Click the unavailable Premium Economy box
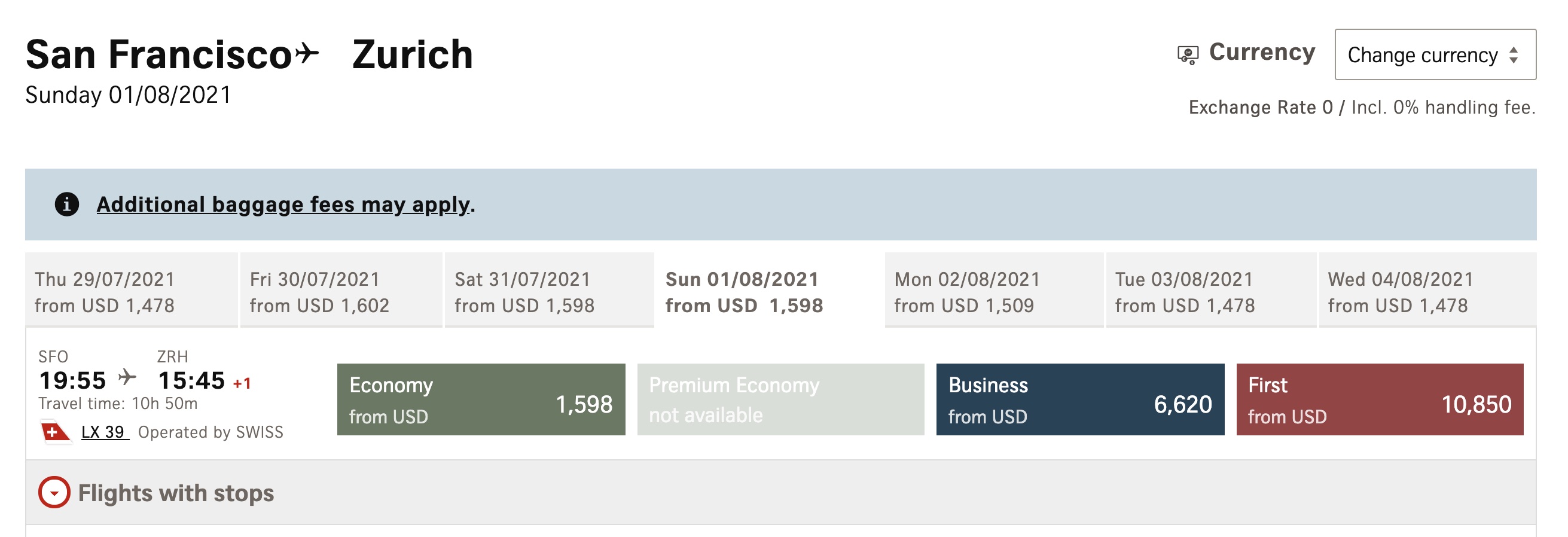Screen dimensions: 1568x537 point(780,399)
